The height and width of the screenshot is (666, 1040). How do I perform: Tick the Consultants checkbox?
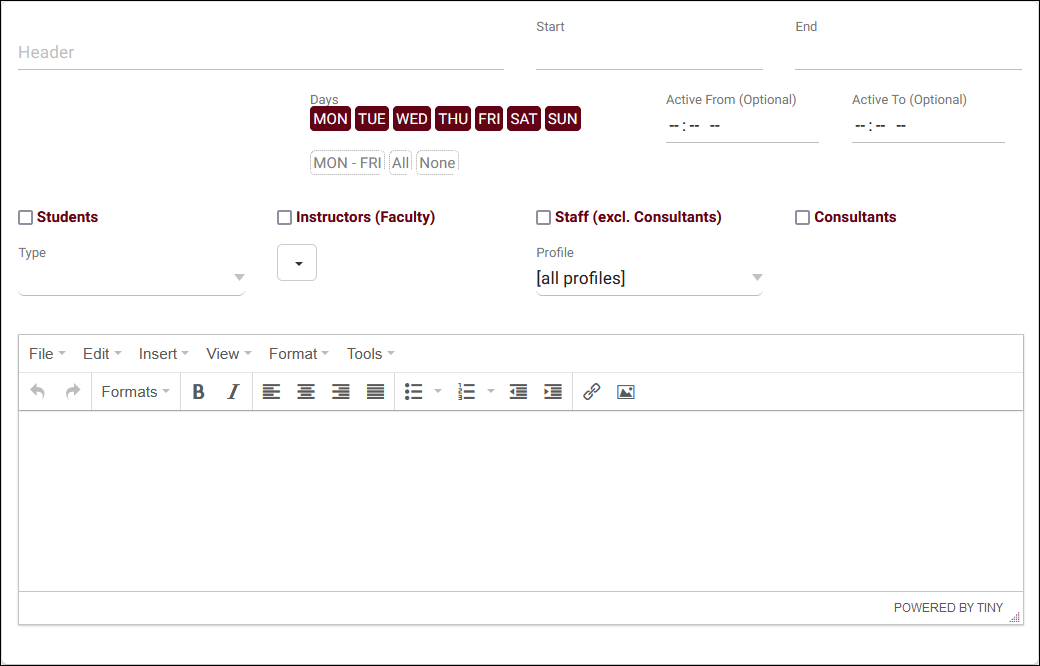(802, 217)
